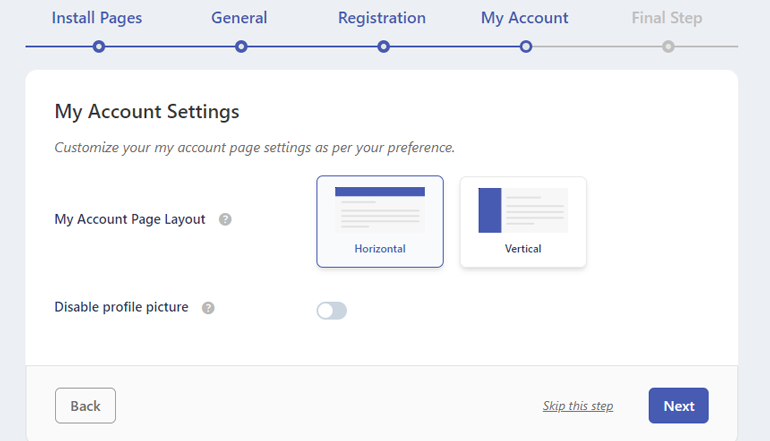The height and width of the screenshot is (441, 770).
Task: Click the Vertical layout preview image
Action: click(523, 210)
